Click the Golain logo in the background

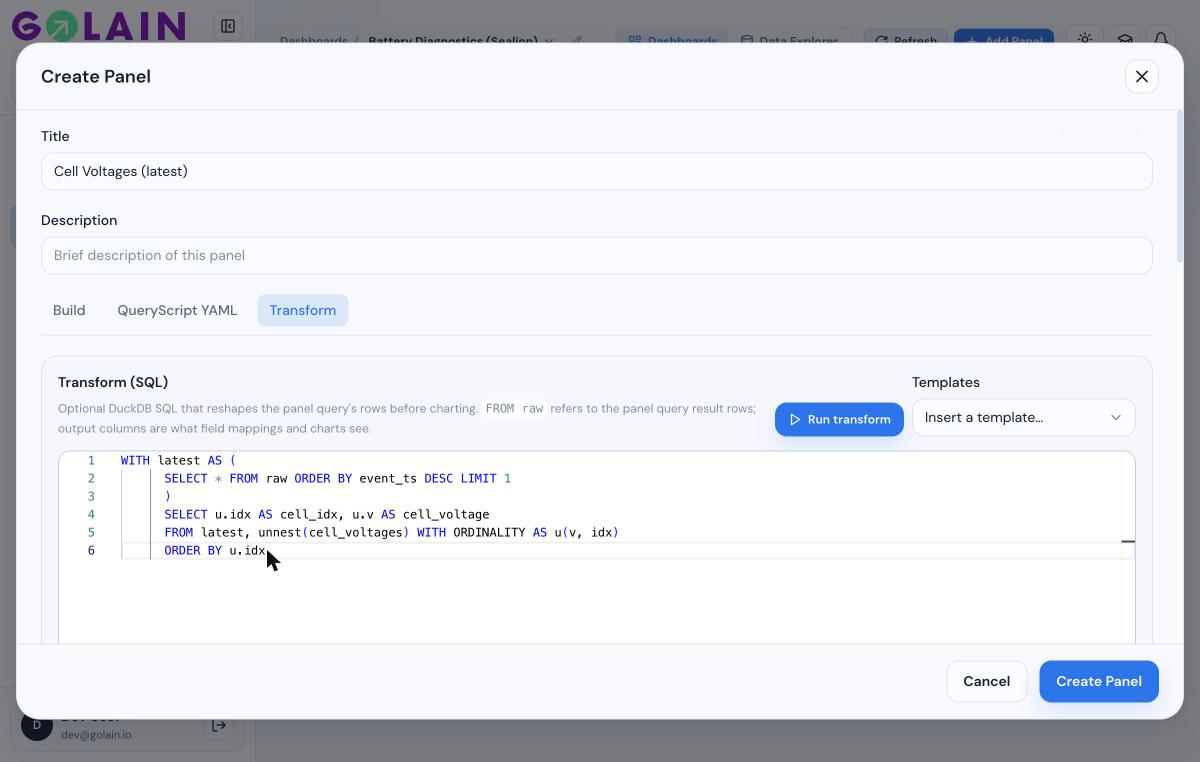[98, 26]
